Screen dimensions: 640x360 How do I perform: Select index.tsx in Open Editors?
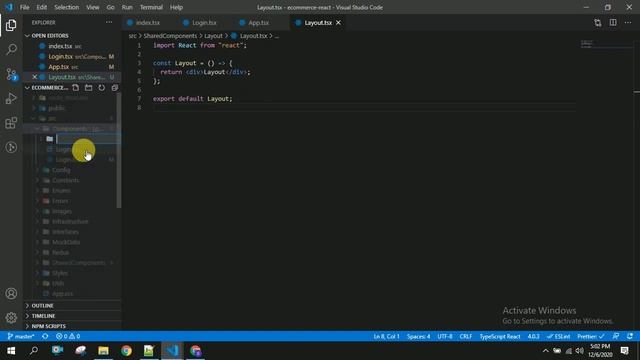(72, 46)
